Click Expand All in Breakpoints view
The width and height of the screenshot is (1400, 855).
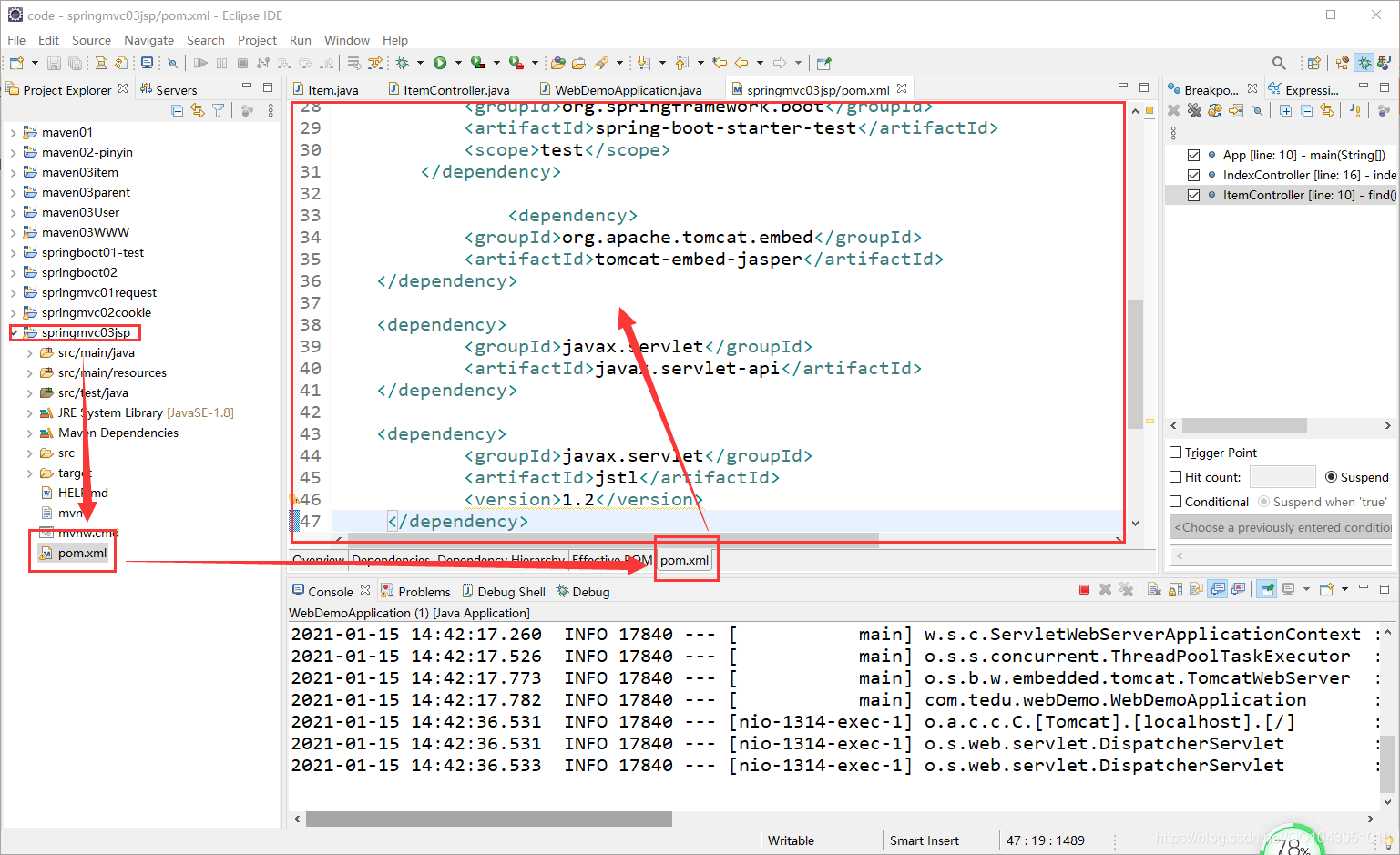(x=1285, y=110)
